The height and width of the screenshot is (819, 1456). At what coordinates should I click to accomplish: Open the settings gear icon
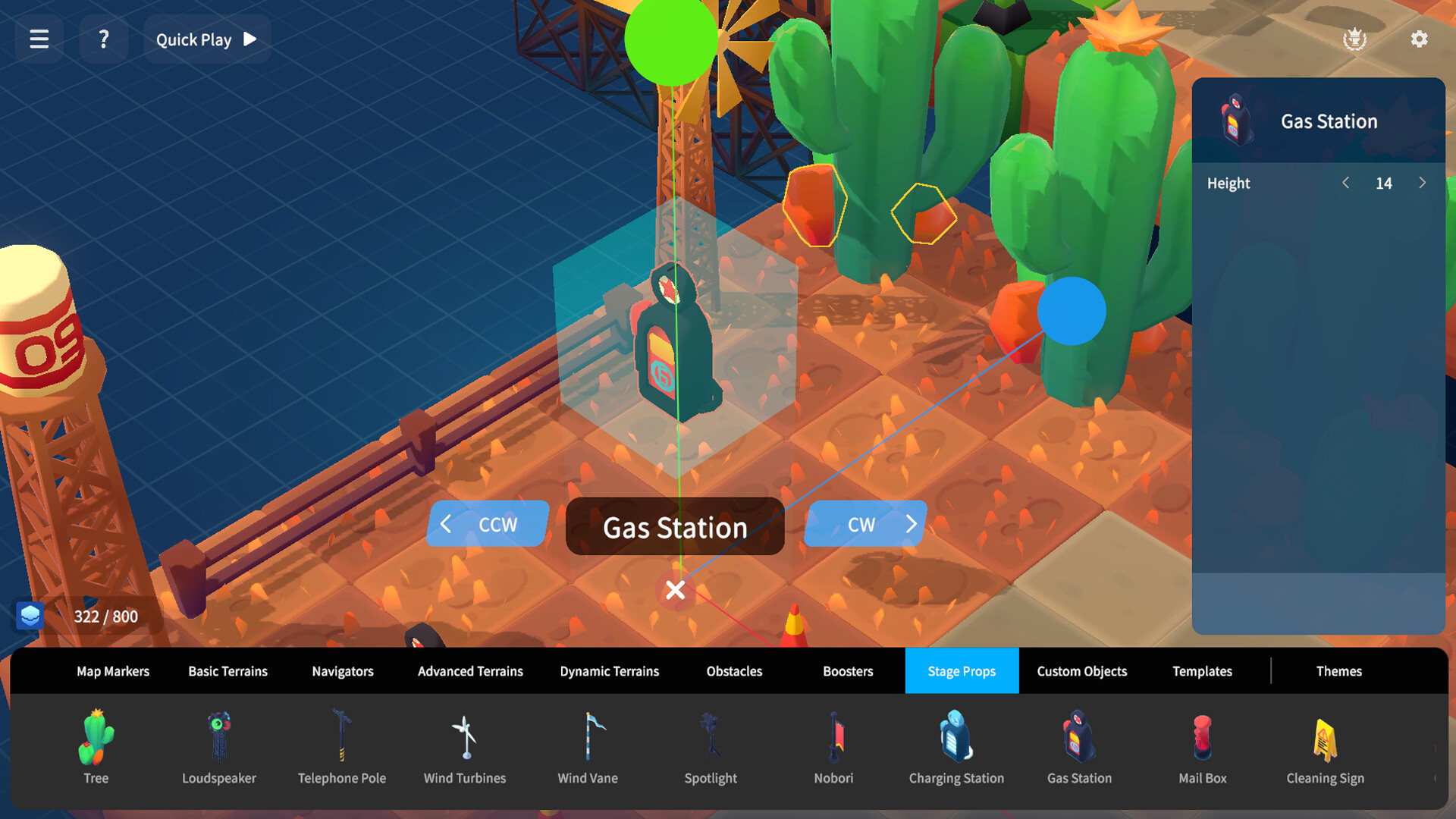(1417, 39)
